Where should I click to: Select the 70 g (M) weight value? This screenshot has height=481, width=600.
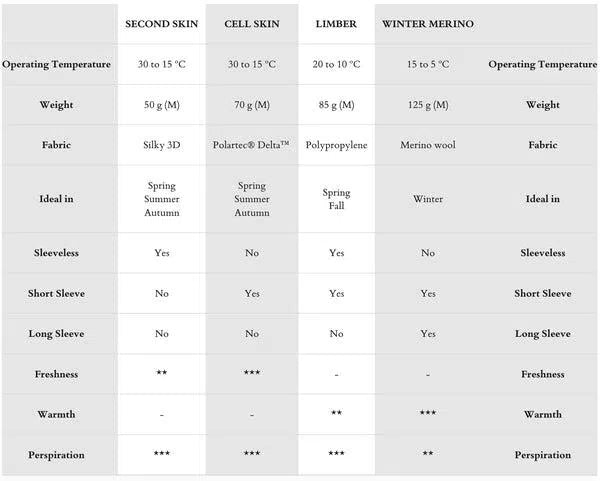[252, 105]
